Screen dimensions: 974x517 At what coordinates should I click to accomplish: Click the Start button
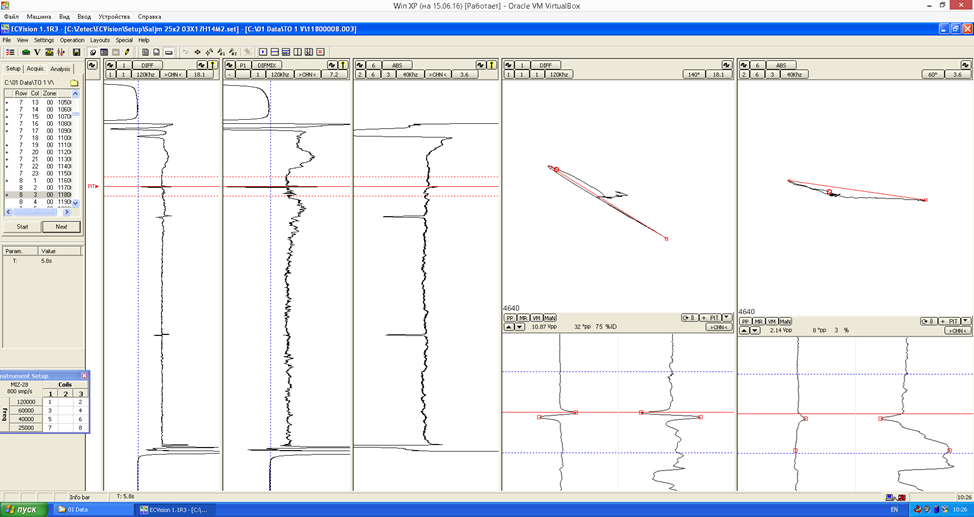[x=22, y=227]
